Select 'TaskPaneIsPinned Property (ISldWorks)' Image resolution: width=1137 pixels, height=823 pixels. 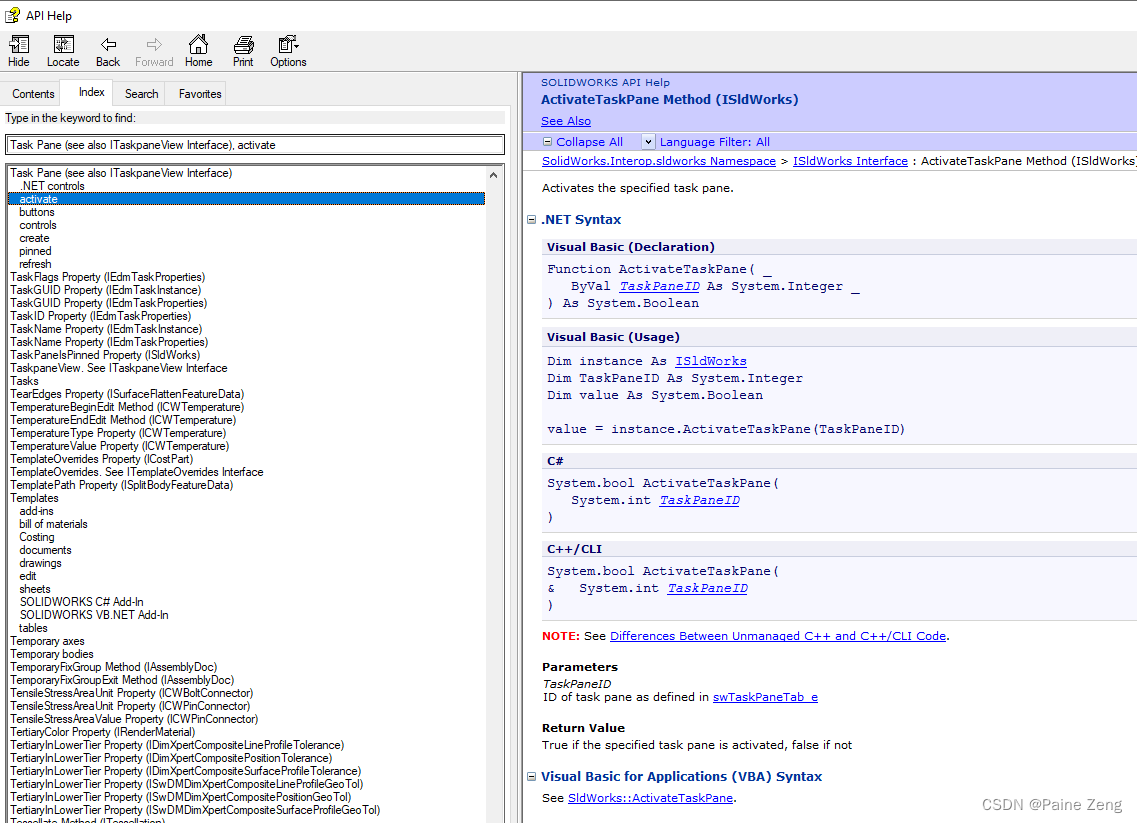point(105,355)
